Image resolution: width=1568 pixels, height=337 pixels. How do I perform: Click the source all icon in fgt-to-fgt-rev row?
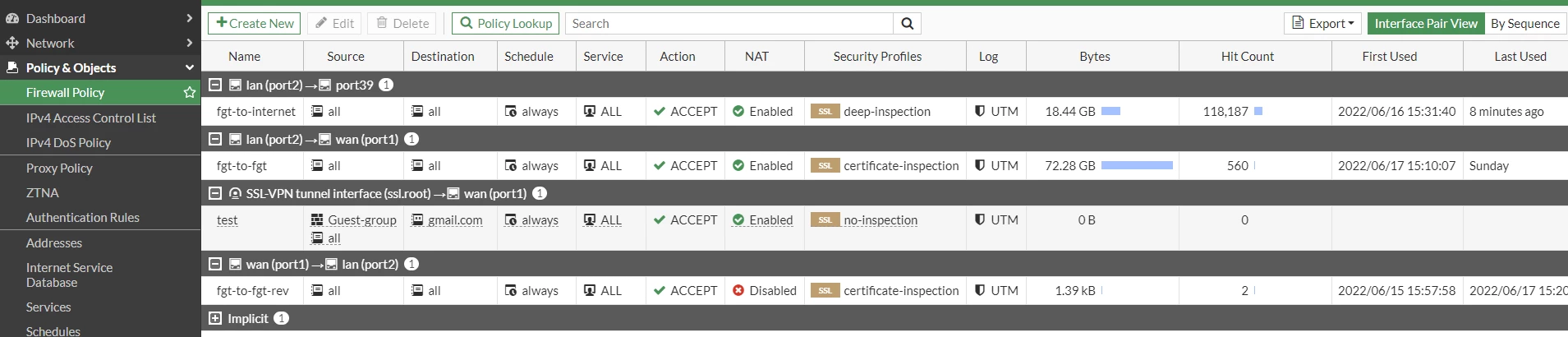pos(317,290)
